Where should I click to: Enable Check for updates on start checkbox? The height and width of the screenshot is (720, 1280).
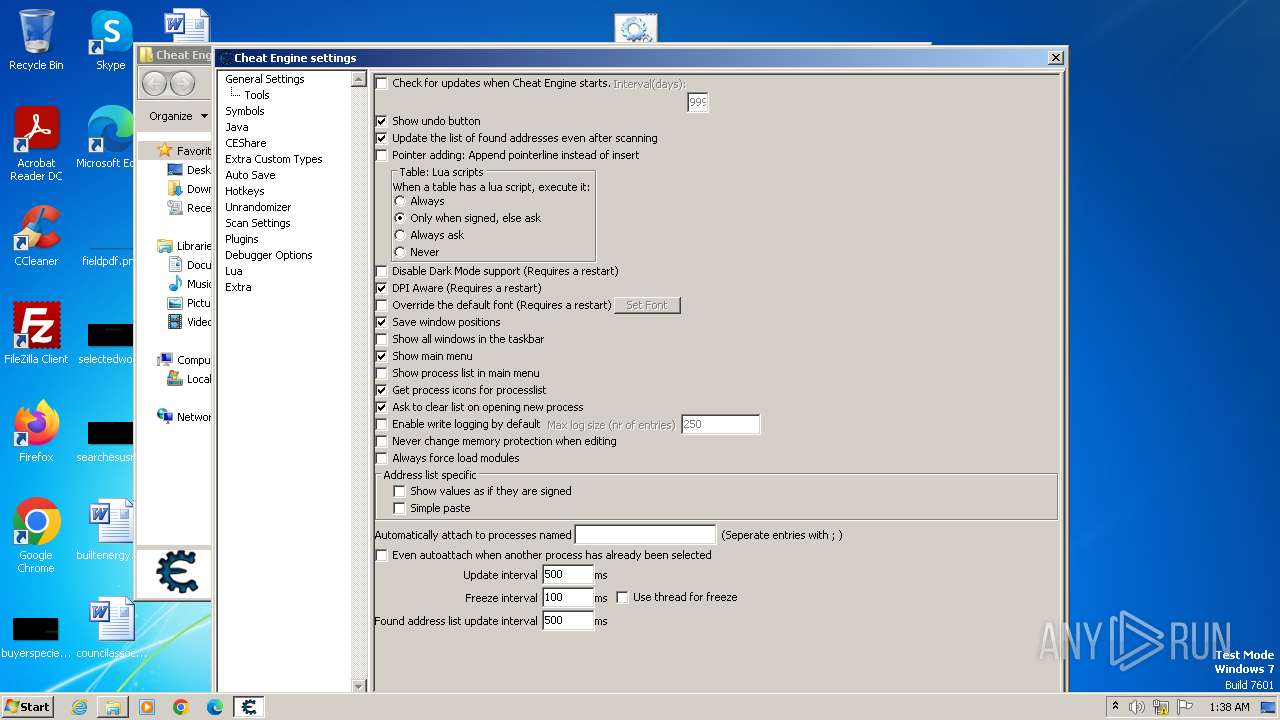point(382,84)
